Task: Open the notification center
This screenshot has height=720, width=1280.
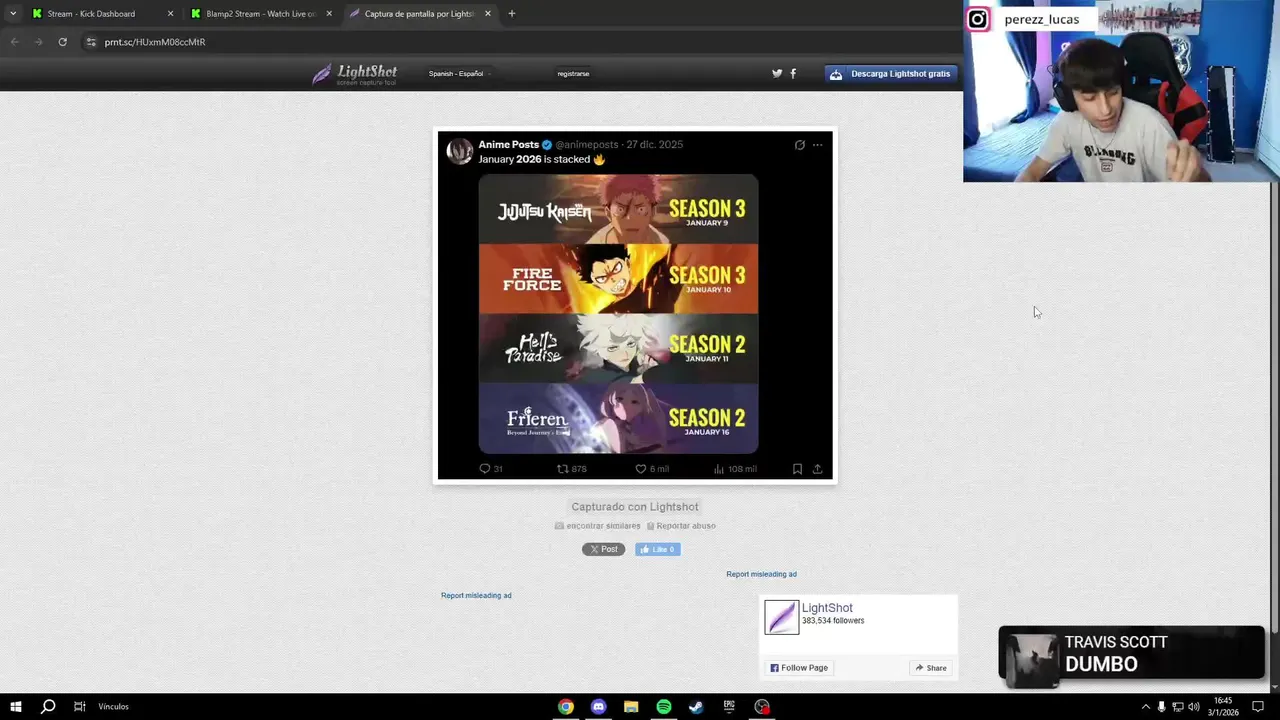Action: pyautogui.click(x=1259, y=707)
